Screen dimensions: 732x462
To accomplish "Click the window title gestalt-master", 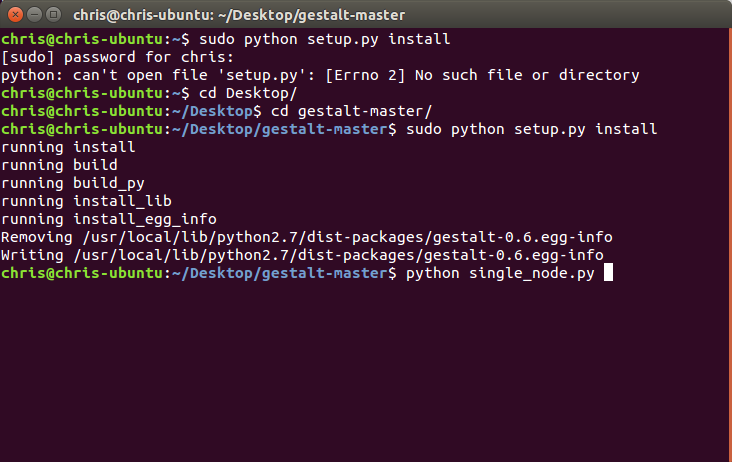I will click(x=239, y=15).
